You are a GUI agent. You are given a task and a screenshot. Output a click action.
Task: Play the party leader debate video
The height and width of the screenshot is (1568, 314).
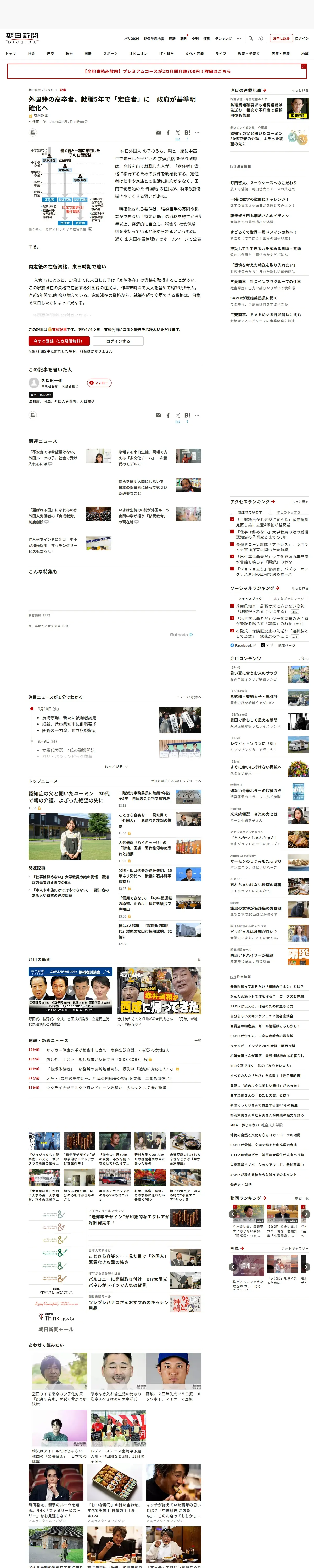pyautogui.click(x=70, y=991)
